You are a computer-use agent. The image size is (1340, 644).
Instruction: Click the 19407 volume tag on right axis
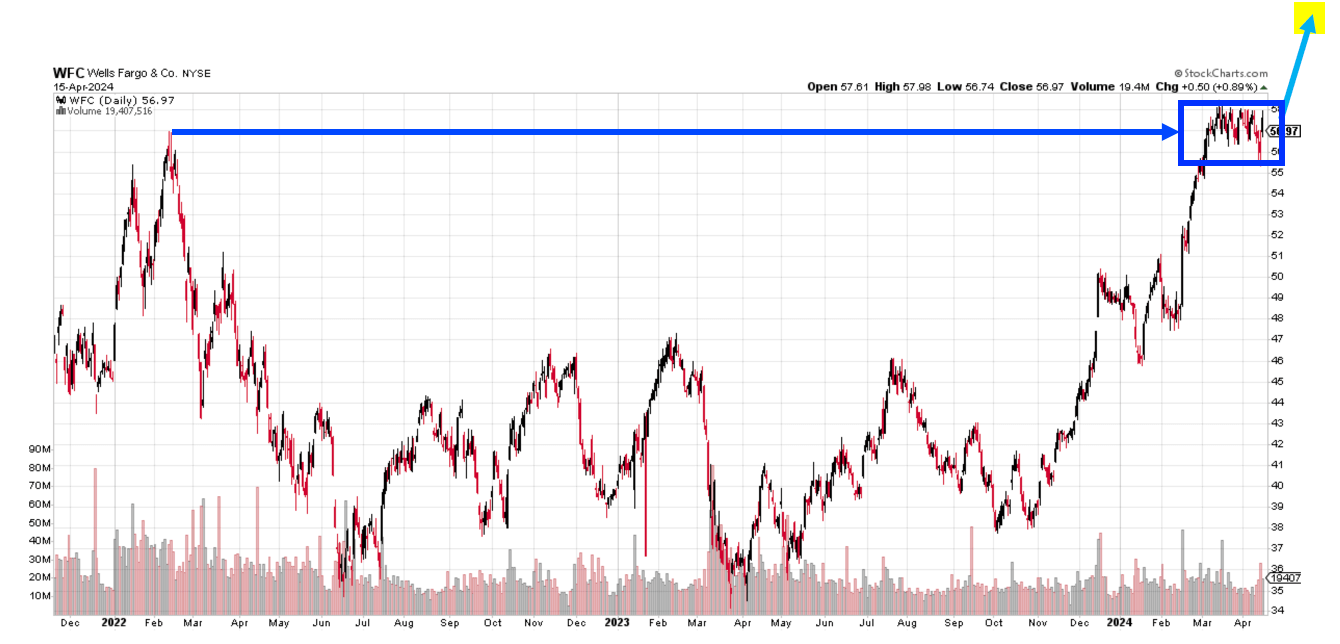click(1284, 577)
